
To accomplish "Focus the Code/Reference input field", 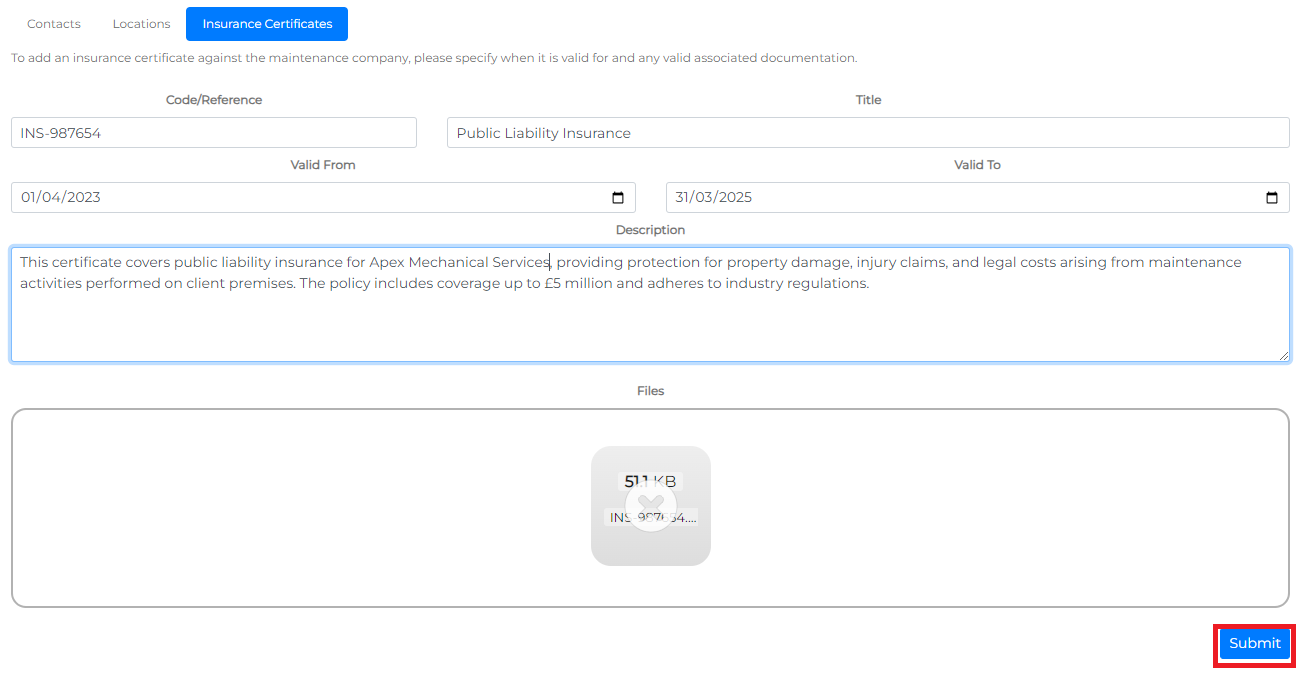I will [213, 132].
